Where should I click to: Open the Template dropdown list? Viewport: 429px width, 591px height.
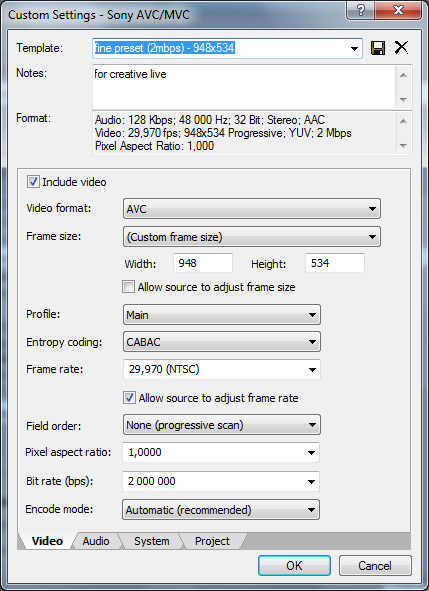click(354, 48)
